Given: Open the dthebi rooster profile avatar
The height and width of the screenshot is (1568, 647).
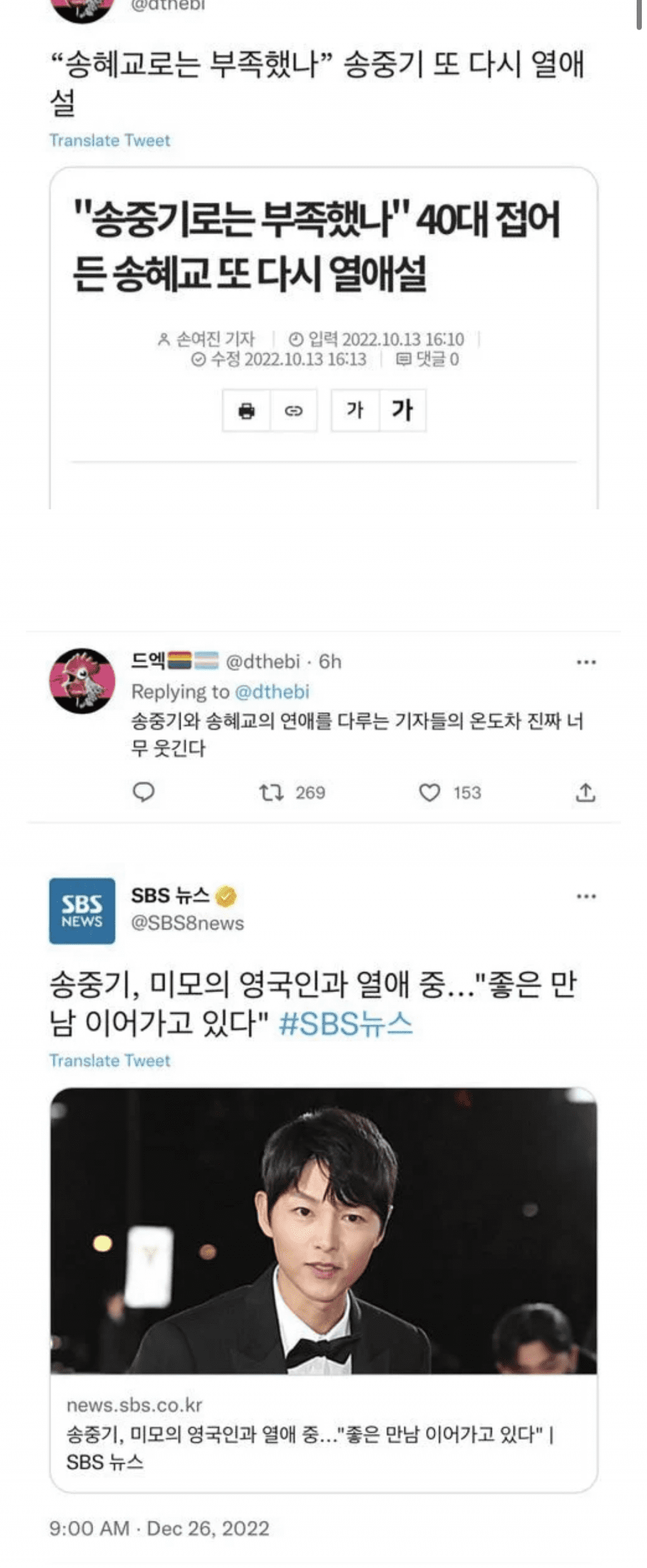Looking at the screenshot, I should [x=82, y=681].
